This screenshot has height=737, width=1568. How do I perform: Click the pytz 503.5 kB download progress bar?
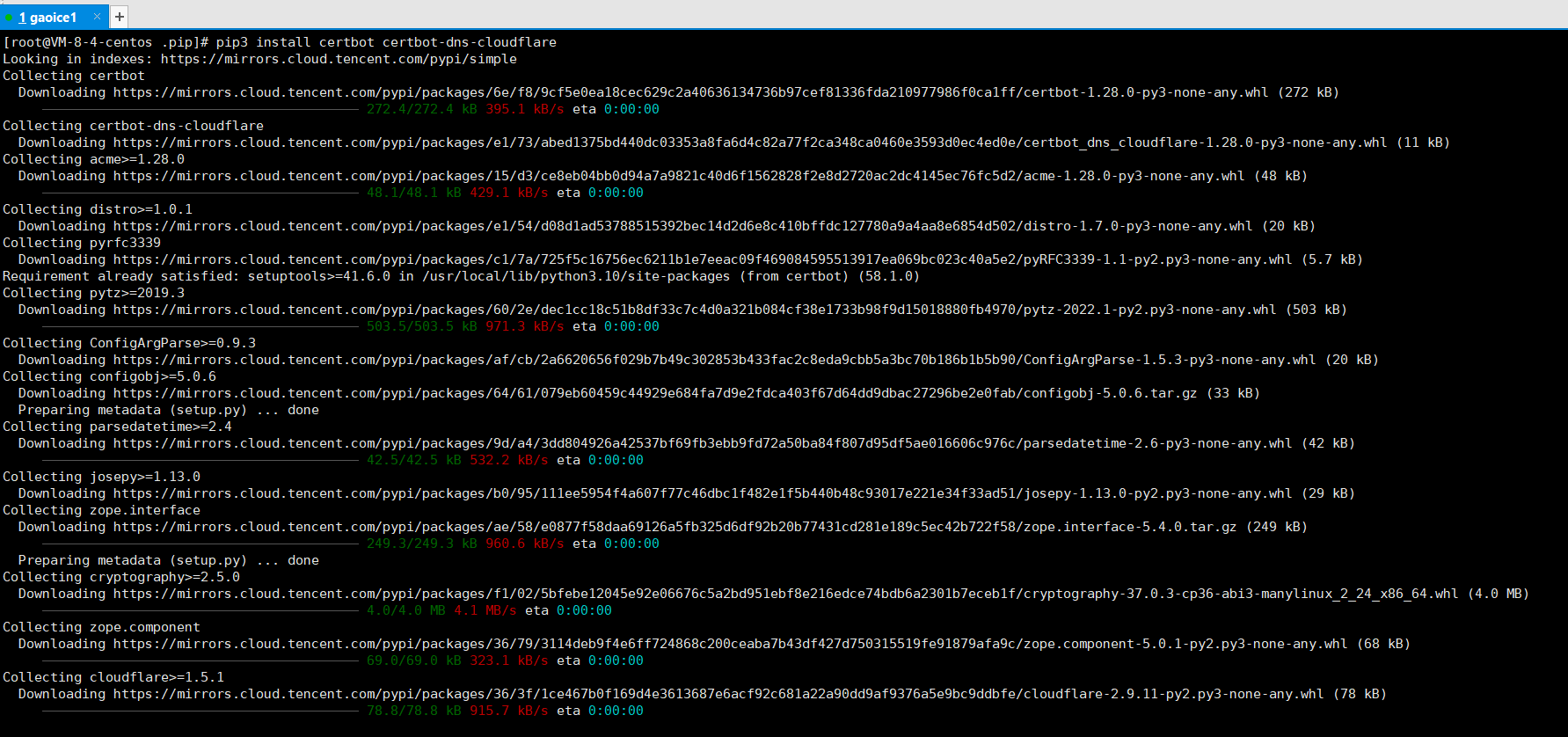(187, 327)
